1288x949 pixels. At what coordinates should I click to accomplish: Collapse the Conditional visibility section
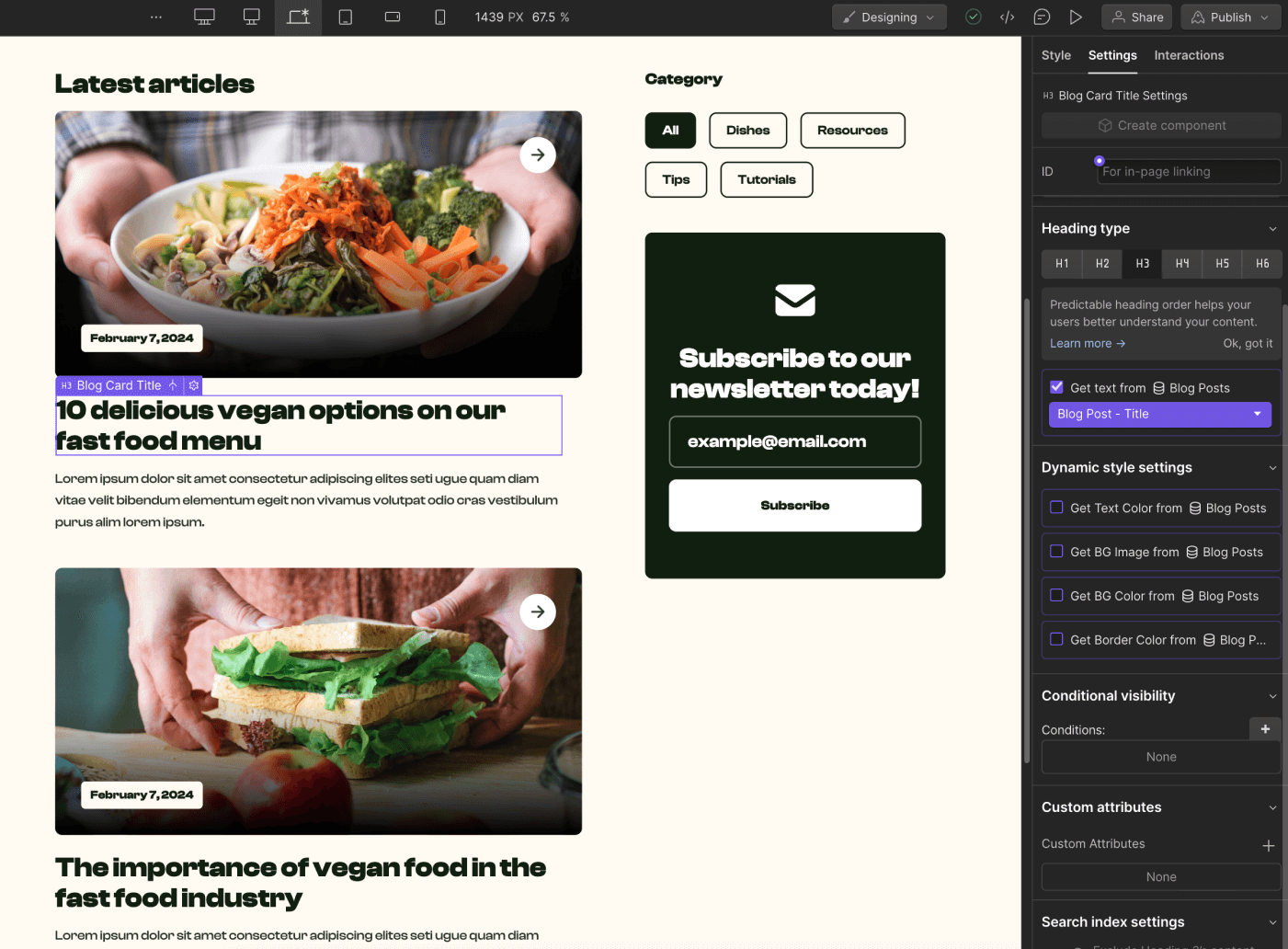pyautogui.click(x=1272, y=696)
